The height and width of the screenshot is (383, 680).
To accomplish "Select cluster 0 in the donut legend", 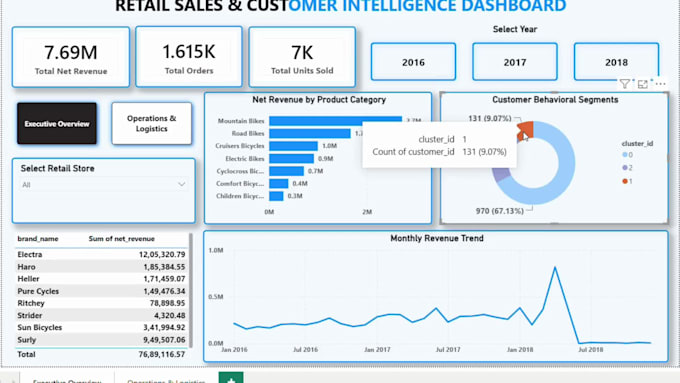I will click(628, 155).
